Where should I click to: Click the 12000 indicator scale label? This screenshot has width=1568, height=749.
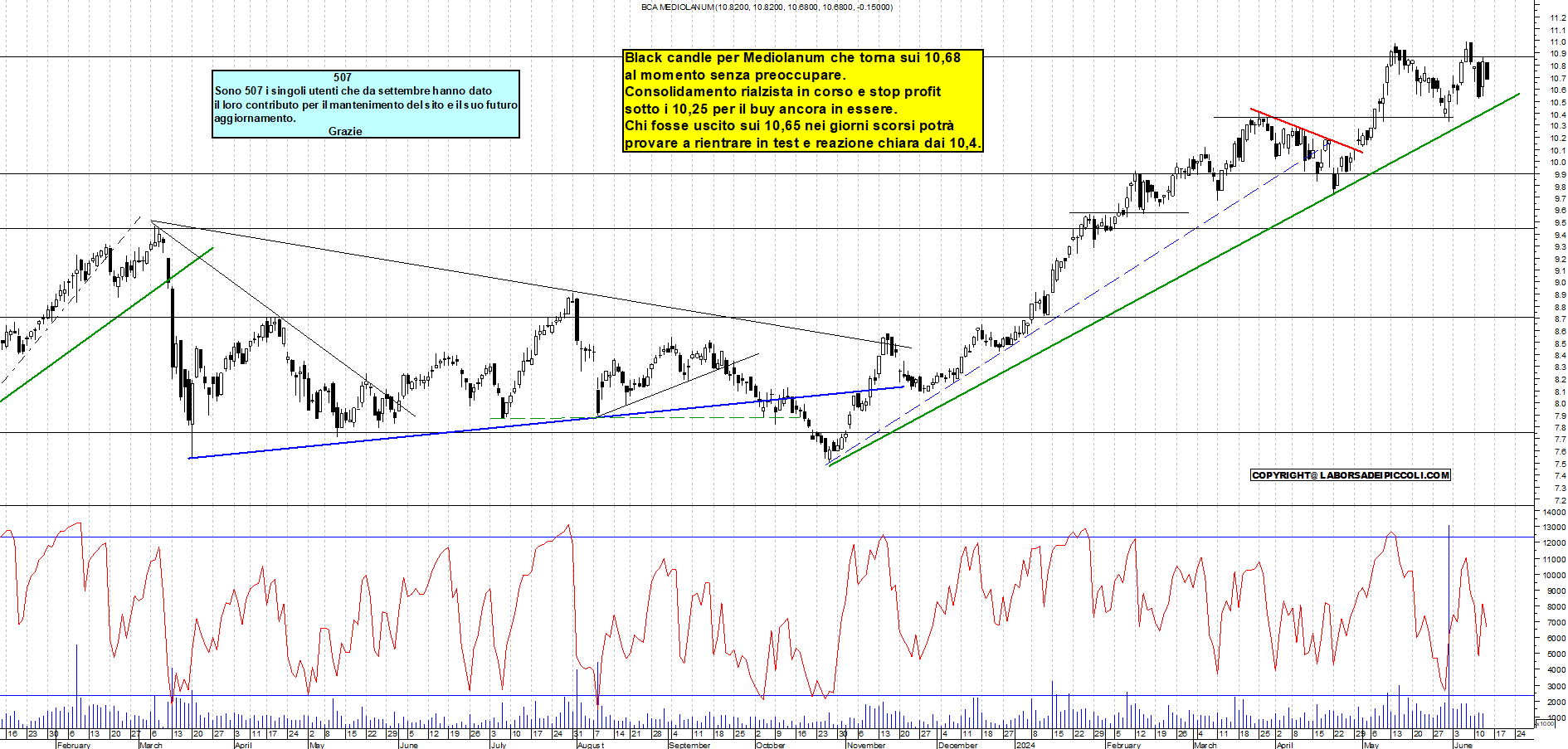(1554, 543)
